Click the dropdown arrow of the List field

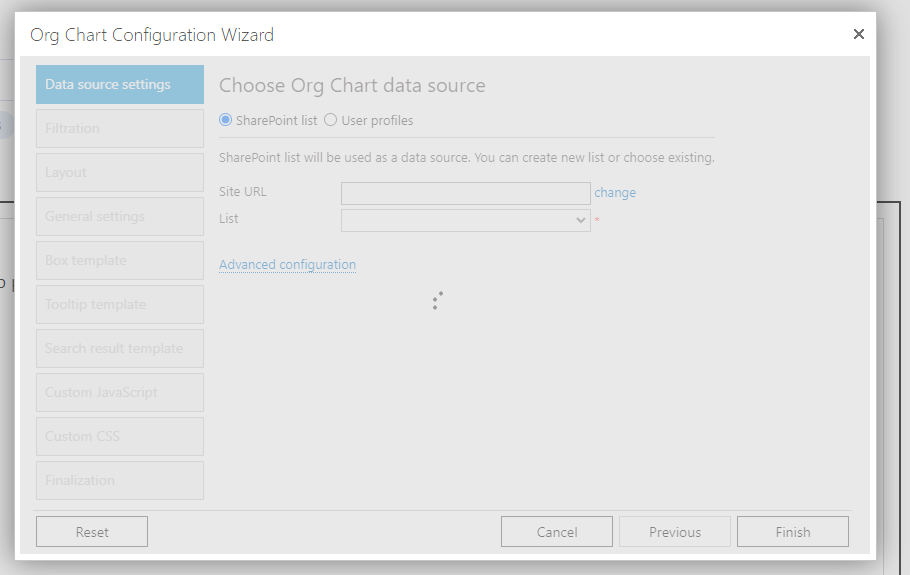tap(580, 220)
